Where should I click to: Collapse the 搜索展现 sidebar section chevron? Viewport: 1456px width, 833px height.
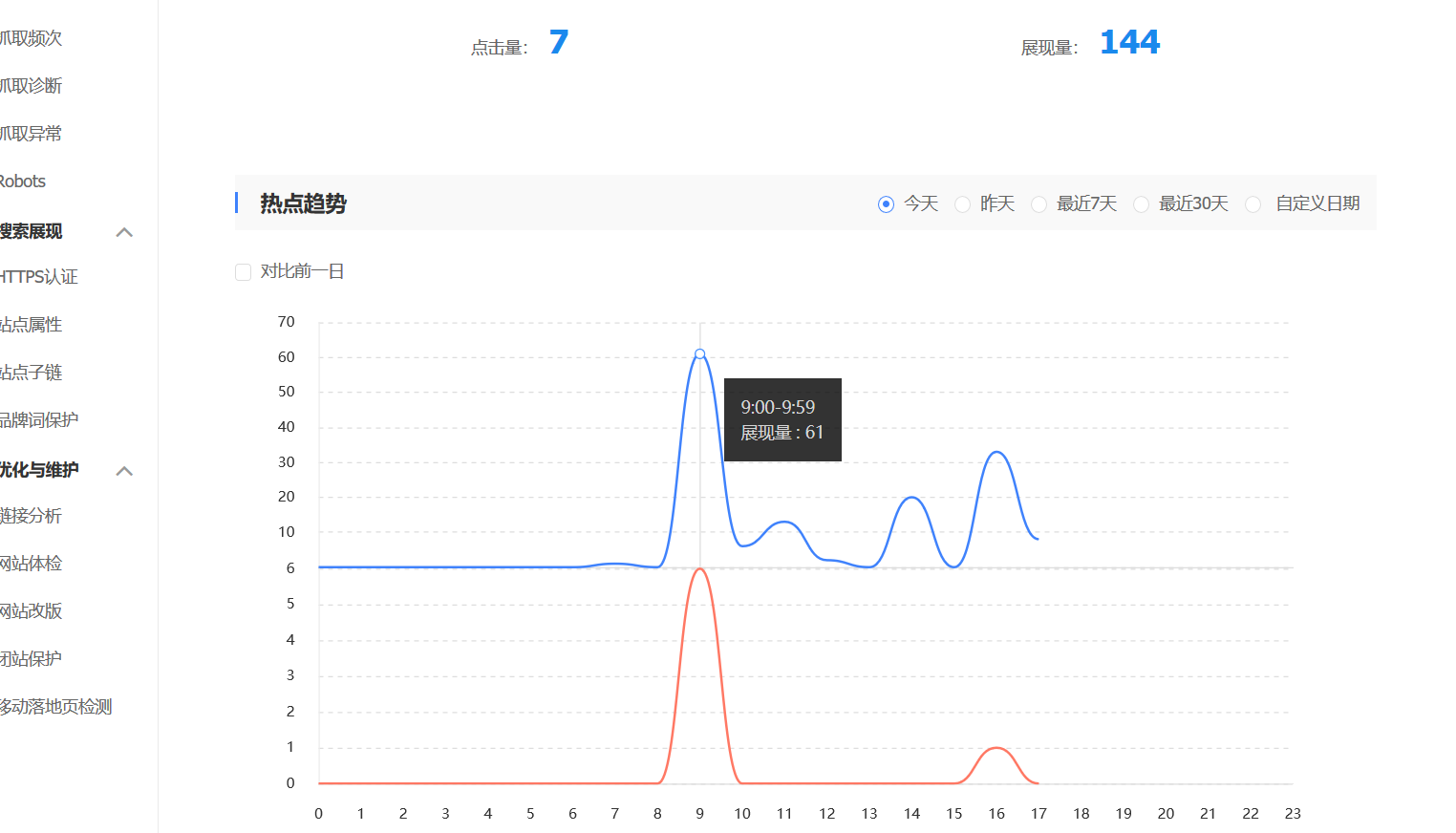pos(124,232)
